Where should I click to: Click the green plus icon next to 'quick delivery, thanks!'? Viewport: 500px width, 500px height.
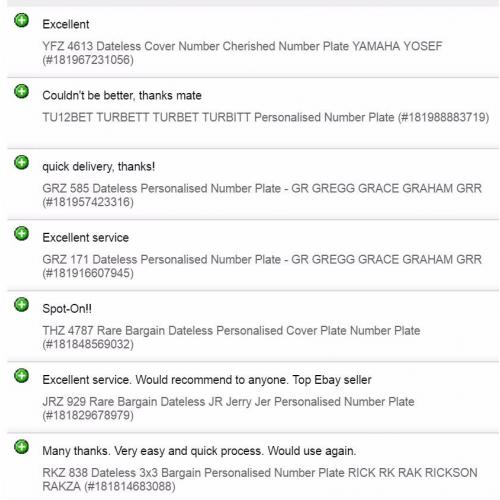tap(22, 162)
